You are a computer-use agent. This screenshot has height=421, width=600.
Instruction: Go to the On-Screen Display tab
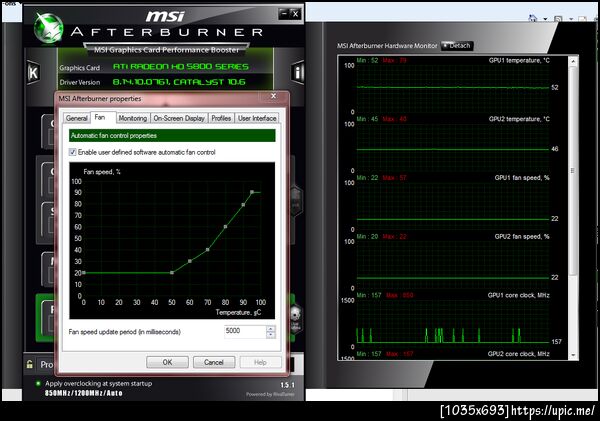point(179,118)
